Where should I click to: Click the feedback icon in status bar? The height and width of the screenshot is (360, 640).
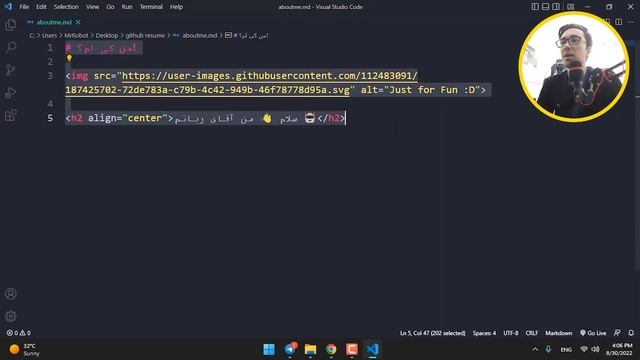click(617, 333)
